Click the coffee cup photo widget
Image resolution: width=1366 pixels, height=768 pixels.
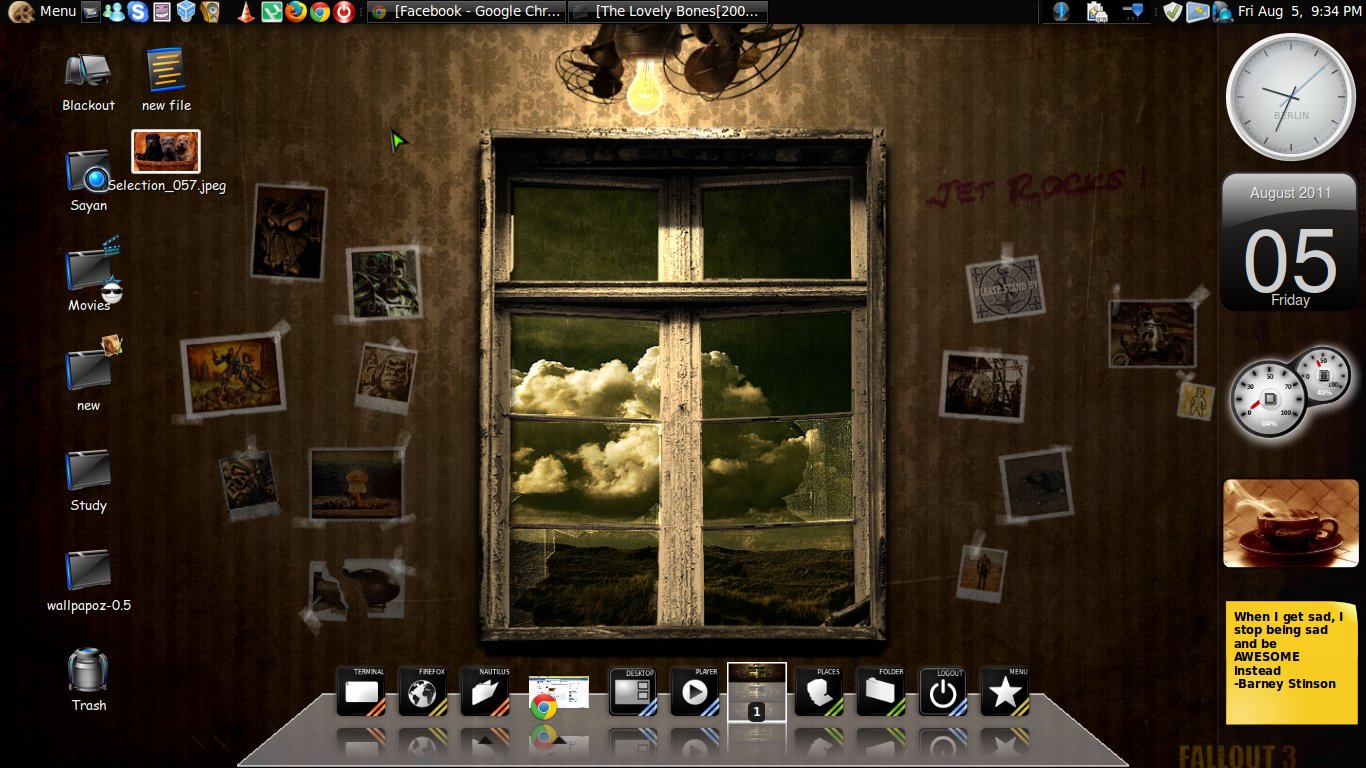(1291, 523)
